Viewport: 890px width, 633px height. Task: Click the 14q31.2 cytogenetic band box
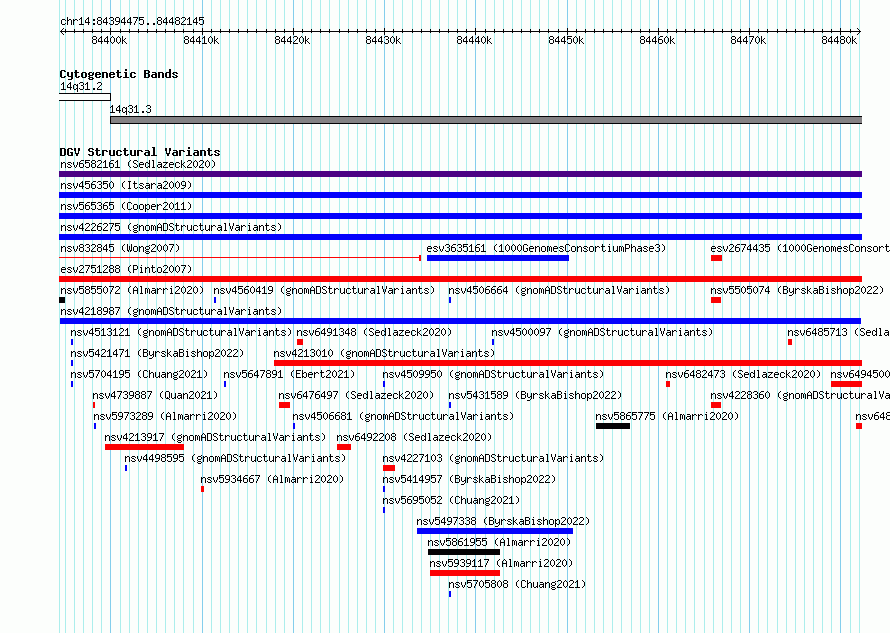click(85, 97)
